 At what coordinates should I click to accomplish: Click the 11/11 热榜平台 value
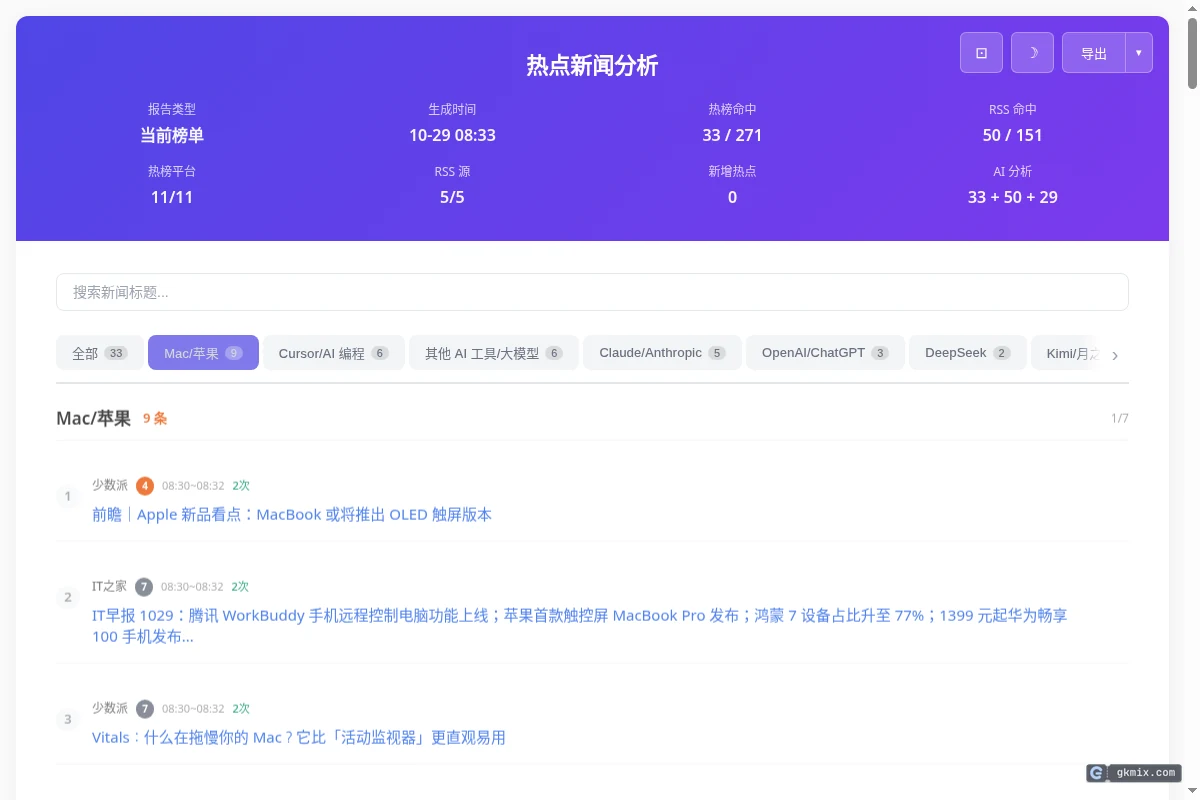[172, 197]
